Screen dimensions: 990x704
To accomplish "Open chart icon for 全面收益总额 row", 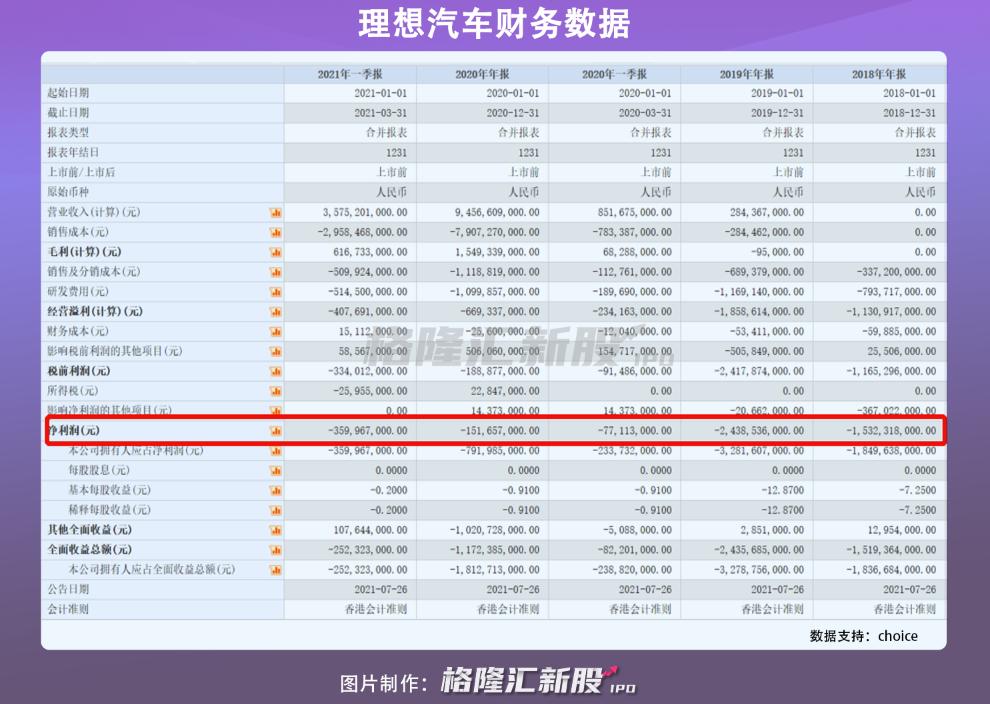I will [x=275, y=551].
